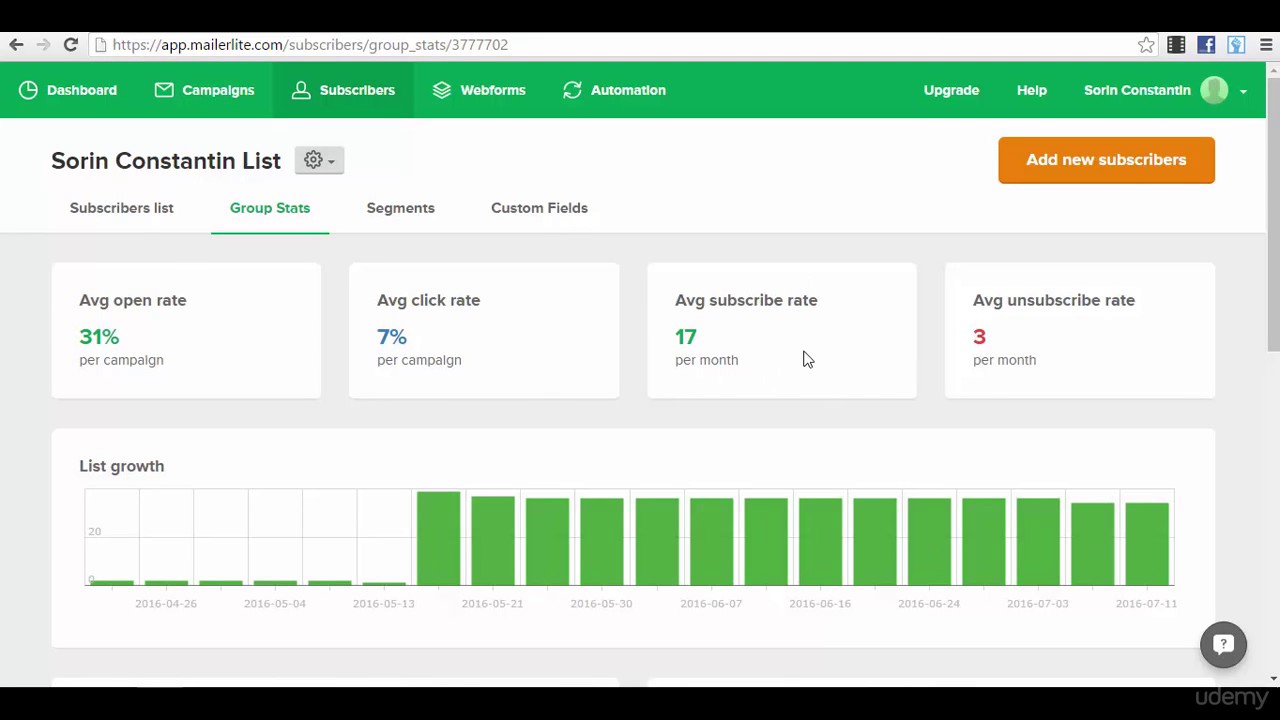Click the browser forward arrow
The width and height of the screenshot is (1280, 720).
pos(43,45)
